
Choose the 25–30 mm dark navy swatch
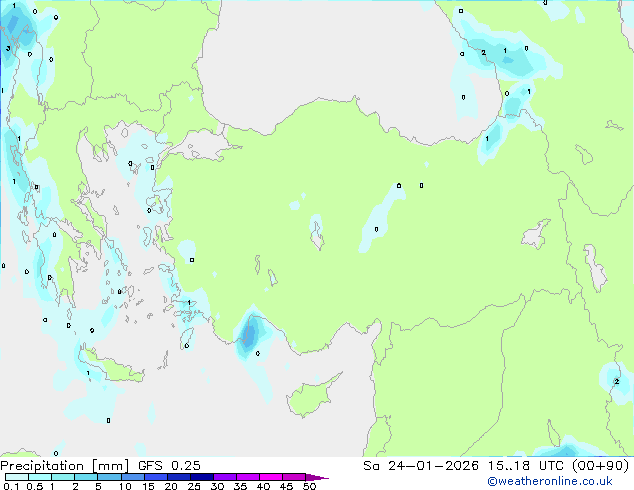pos(202,477)
